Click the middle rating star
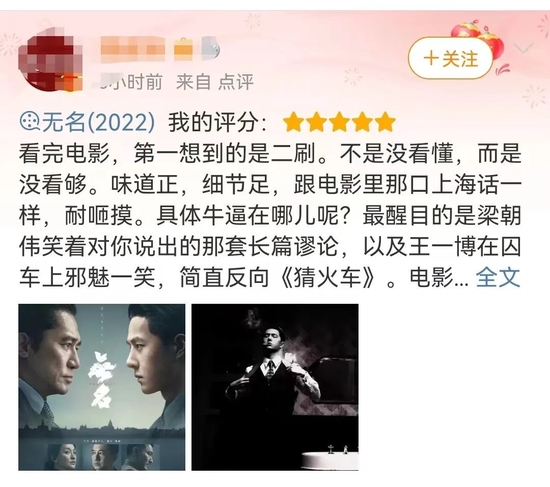 [x=340, y=122]
